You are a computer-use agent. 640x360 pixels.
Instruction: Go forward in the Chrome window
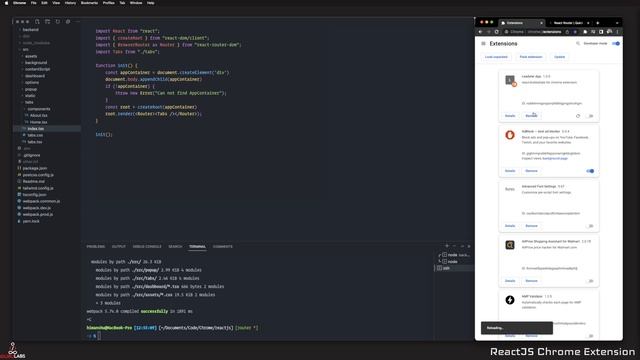coord(488,32)
